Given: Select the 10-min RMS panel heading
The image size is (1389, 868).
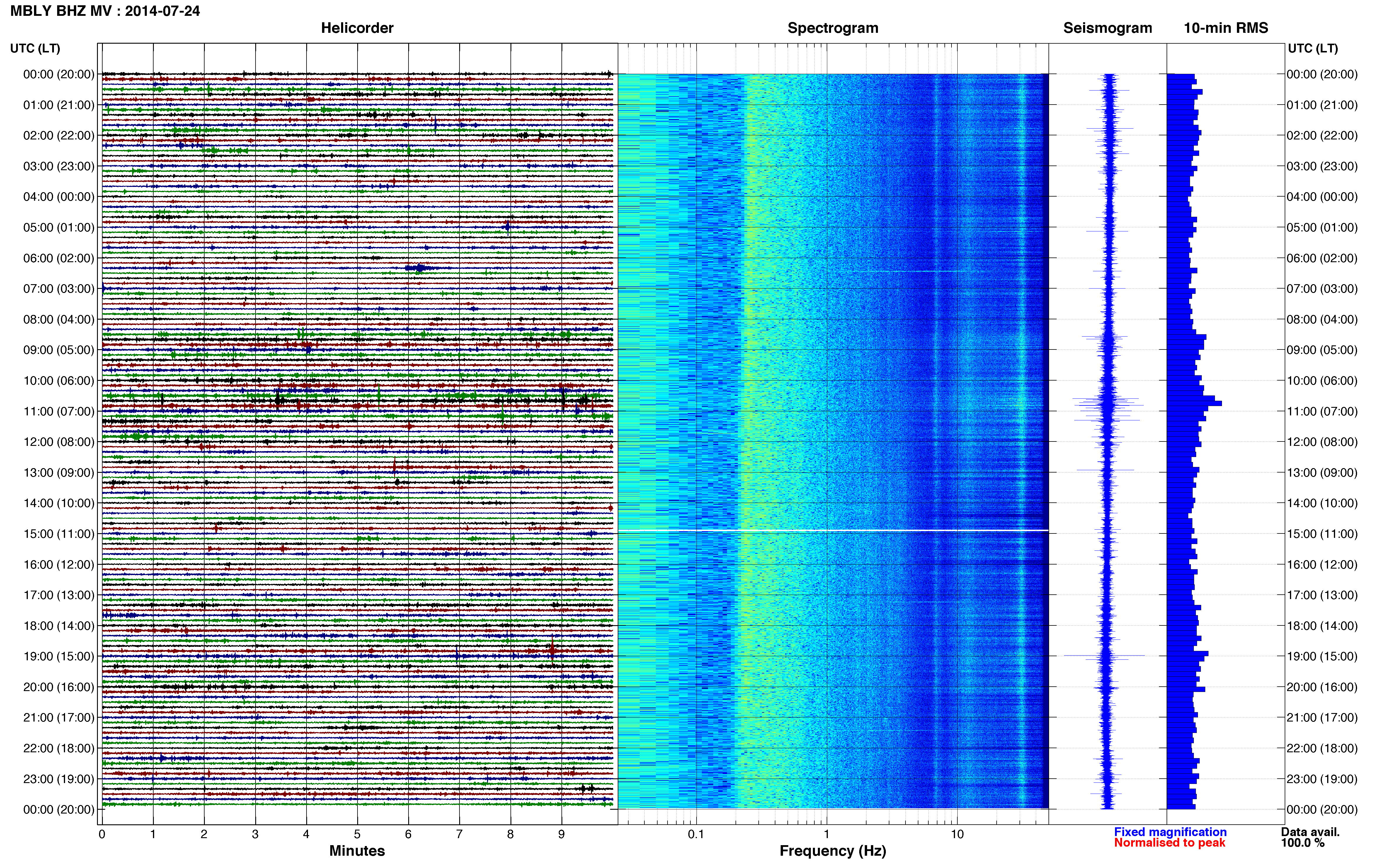Looking at the screenshot, I should click(1226, 28).
